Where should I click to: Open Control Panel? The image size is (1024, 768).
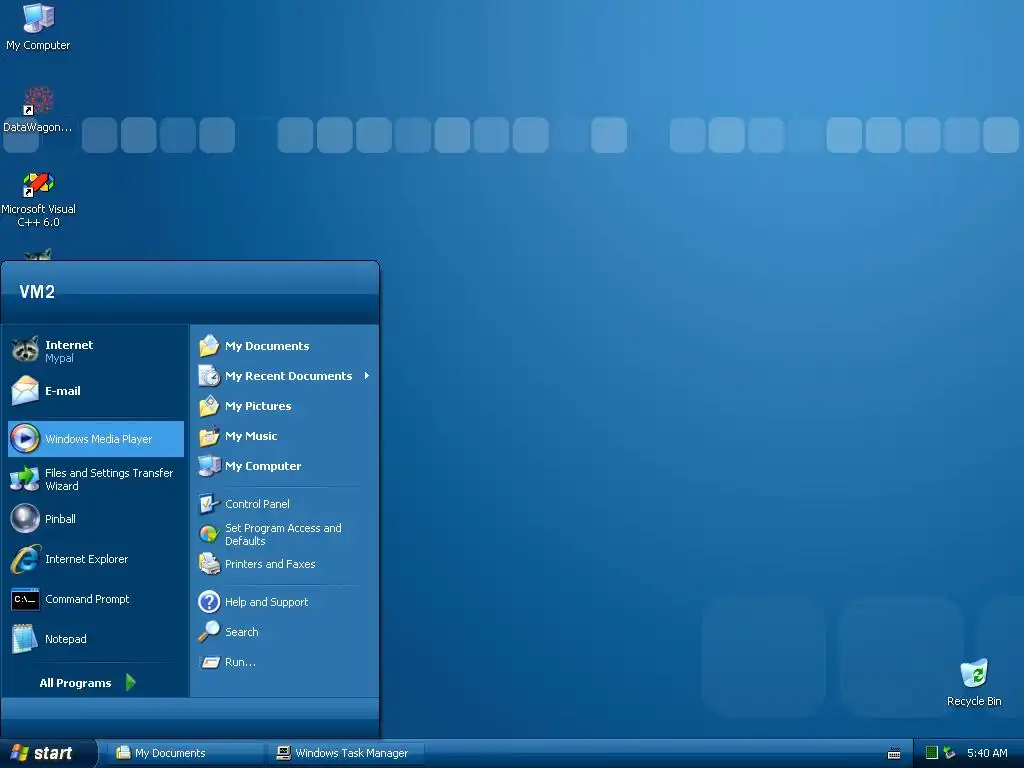(x=285, y=504)
